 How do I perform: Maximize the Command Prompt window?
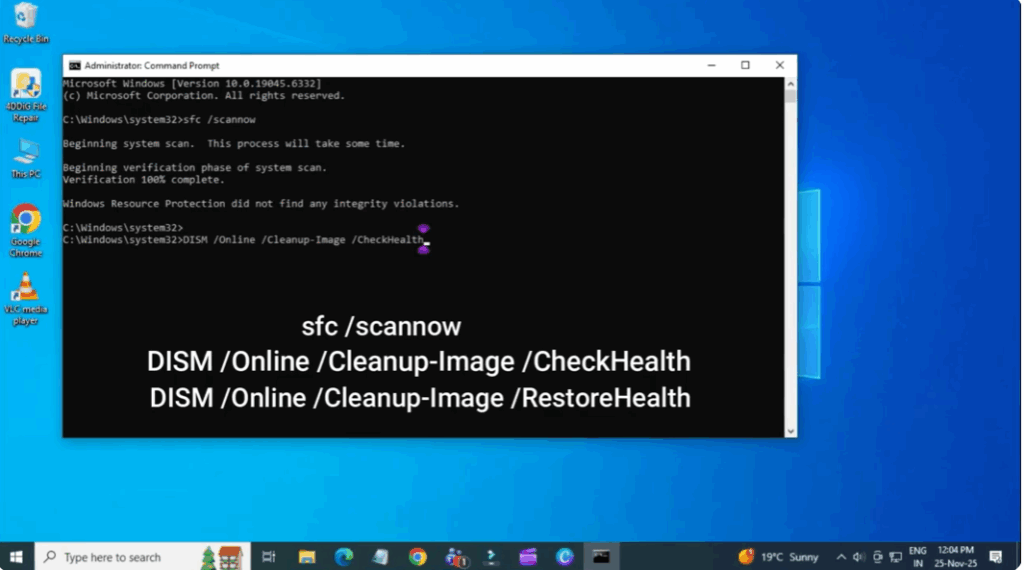745,65
